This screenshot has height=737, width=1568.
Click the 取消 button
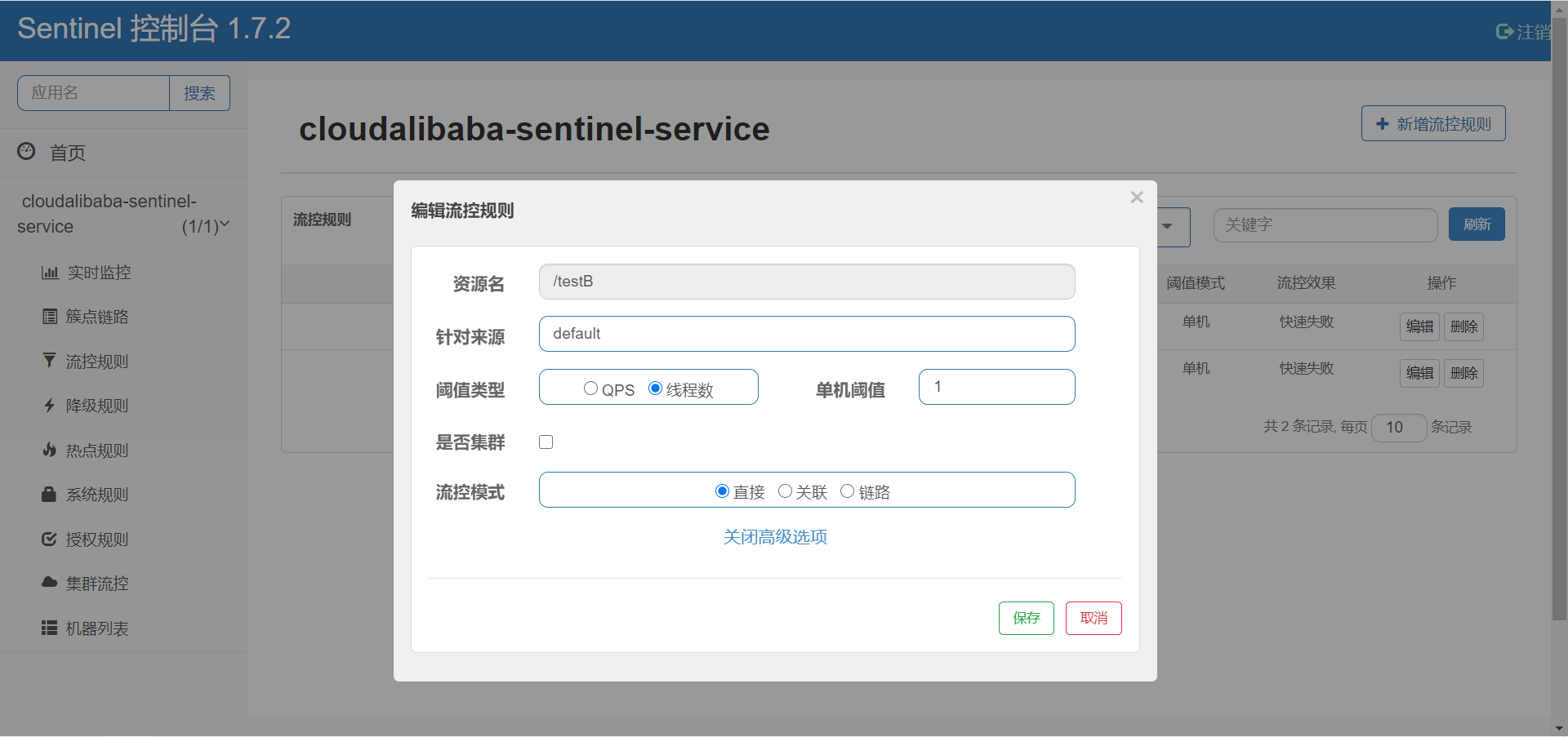(x=1094, y=618)
